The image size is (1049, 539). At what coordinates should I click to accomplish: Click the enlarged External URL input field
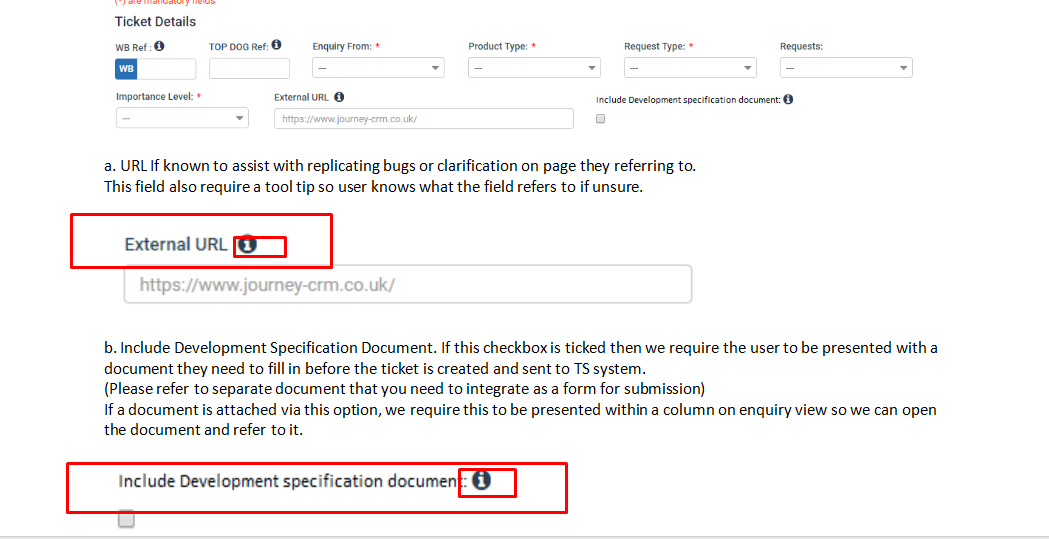[408, 285]
